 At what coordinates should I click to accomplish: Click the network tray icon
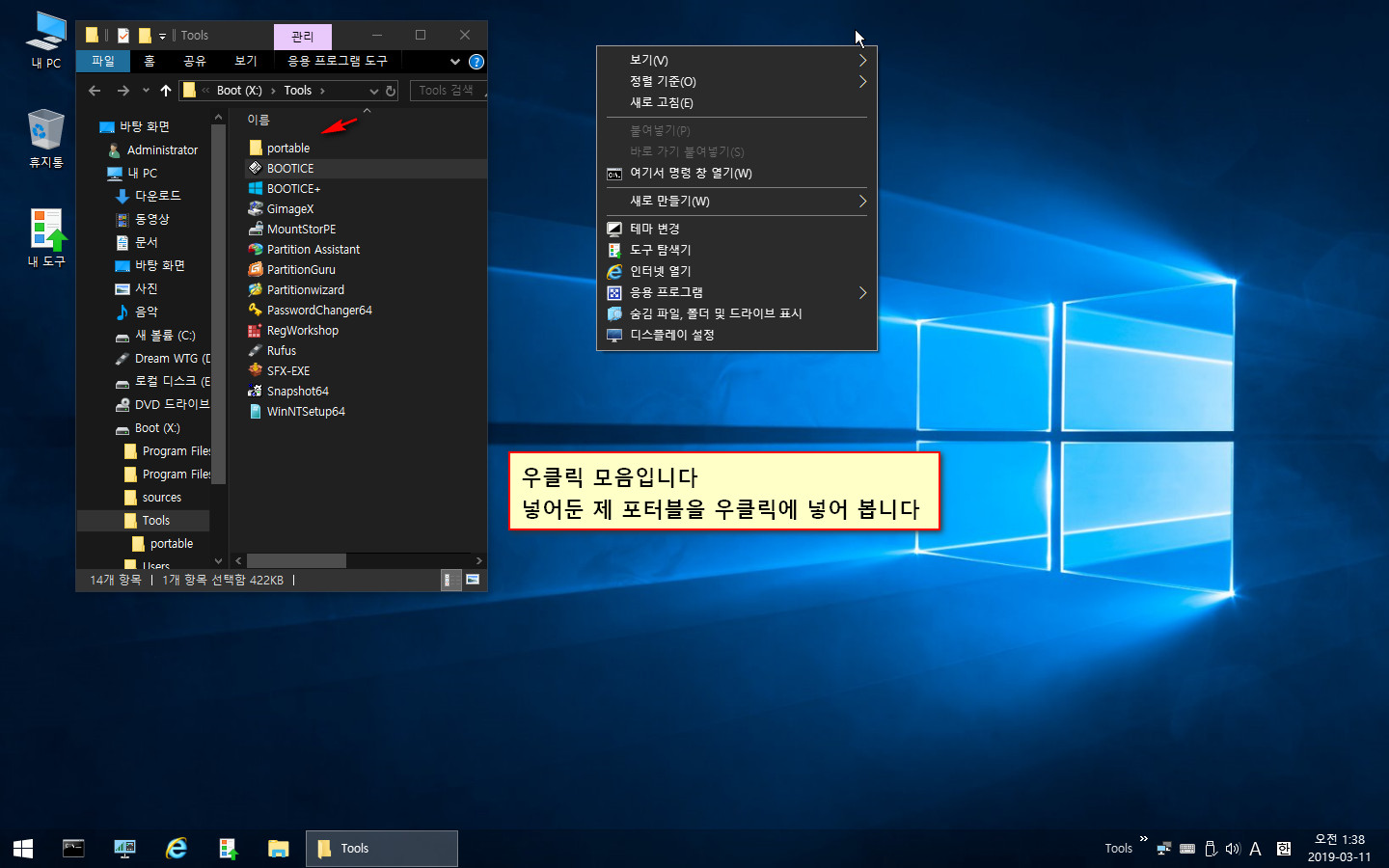click(x=1164, y=849)
